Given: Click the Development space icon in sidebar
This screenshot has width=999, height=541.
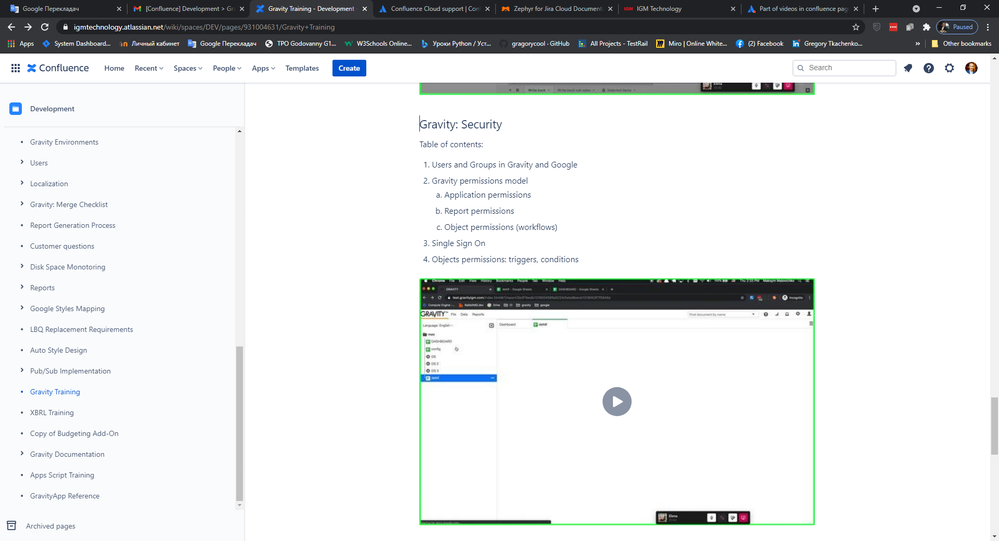Looking at the screenshot, I should pyautogui.click(x=15, y=109).
